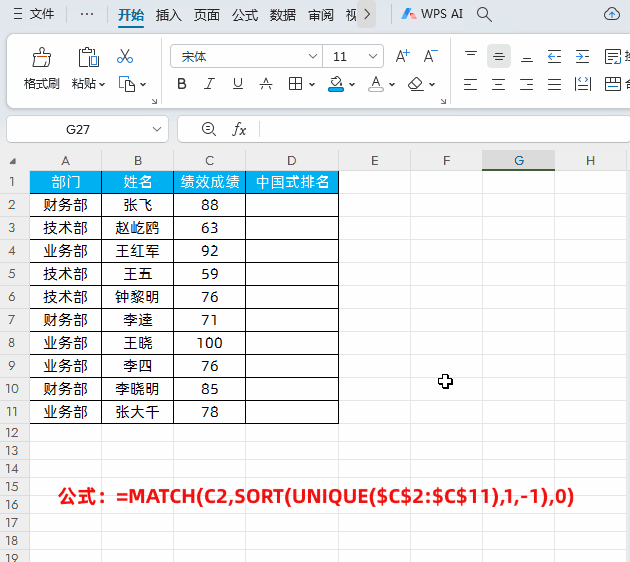Image resolution: width=630 pixels, height=562 pixels.
Task: Select the 中国式排名 header cell
Action: click(292, 182)
